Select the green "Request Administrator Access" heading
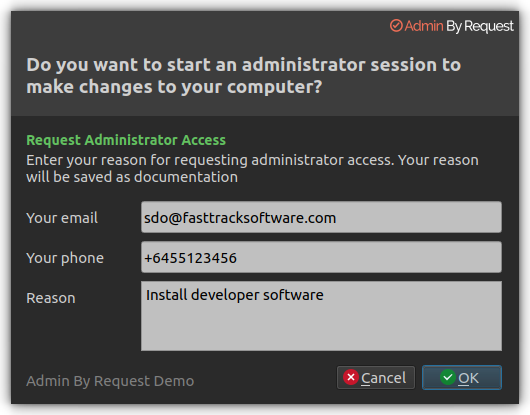530x415 pixels. (126, 140)
